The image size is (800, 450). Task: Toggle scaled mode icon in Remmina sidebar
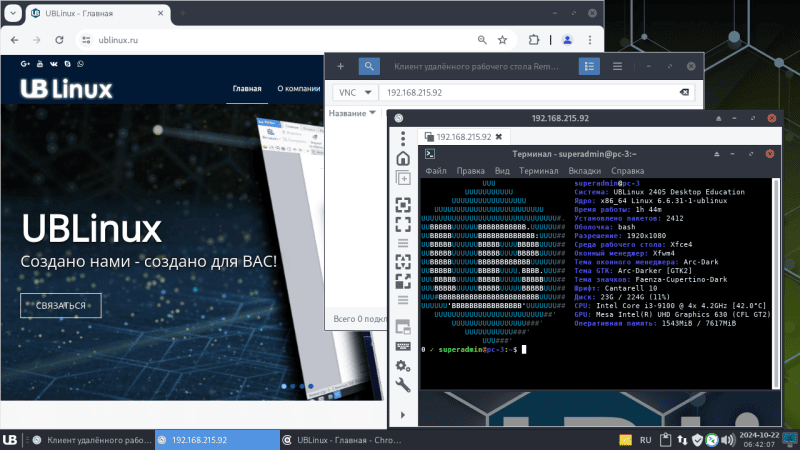pos(403,281)
